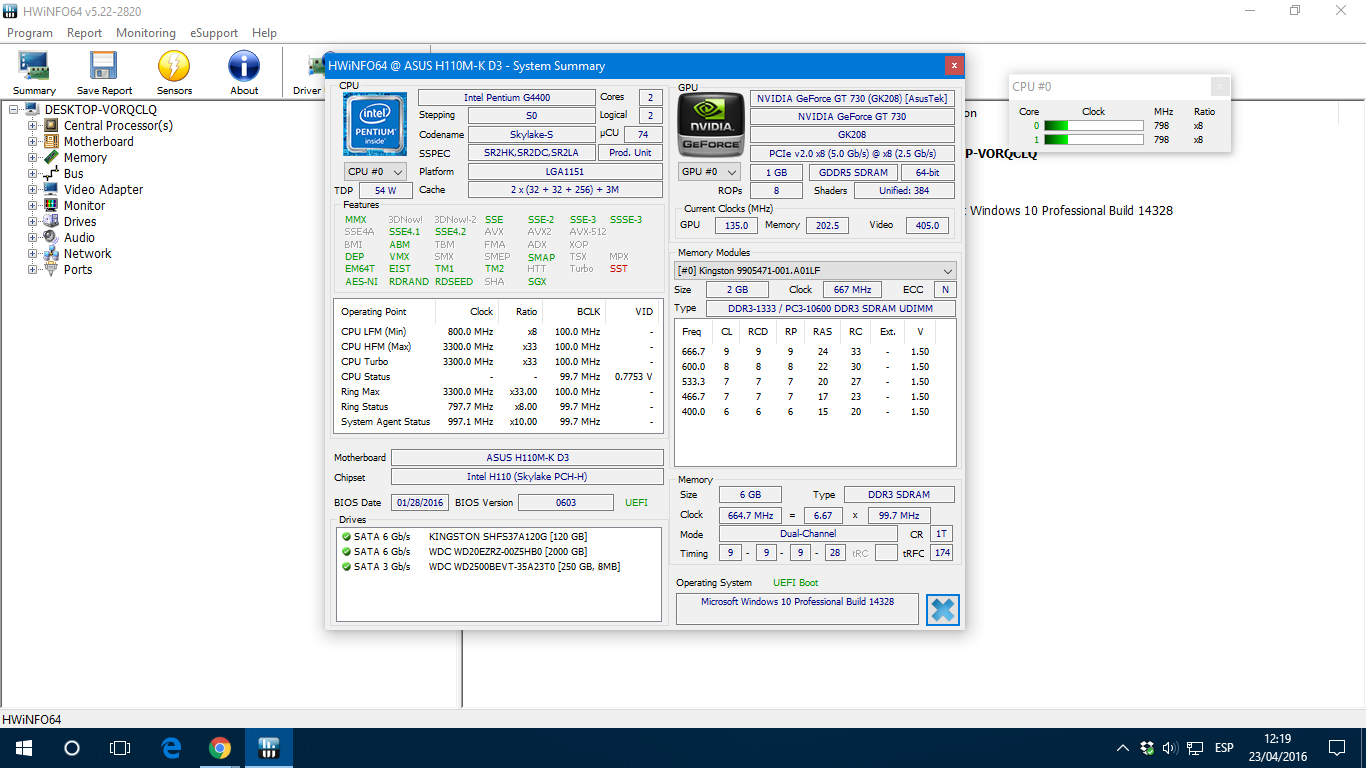The width and height of the screenshot is (1366, 768).
Task: Click the HWiNFO taskbar icon
Action: click(x=268, y=748)
